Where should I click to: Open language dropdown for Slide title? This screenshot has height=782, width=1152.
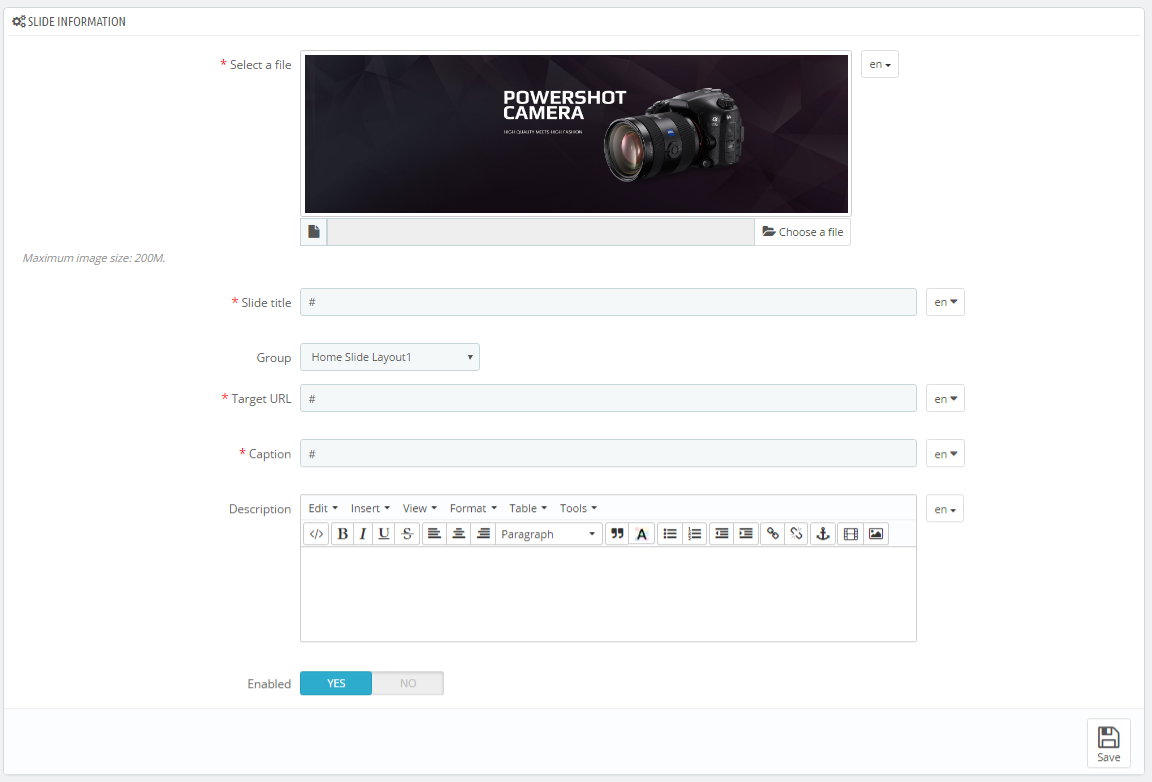click(945, 302)
